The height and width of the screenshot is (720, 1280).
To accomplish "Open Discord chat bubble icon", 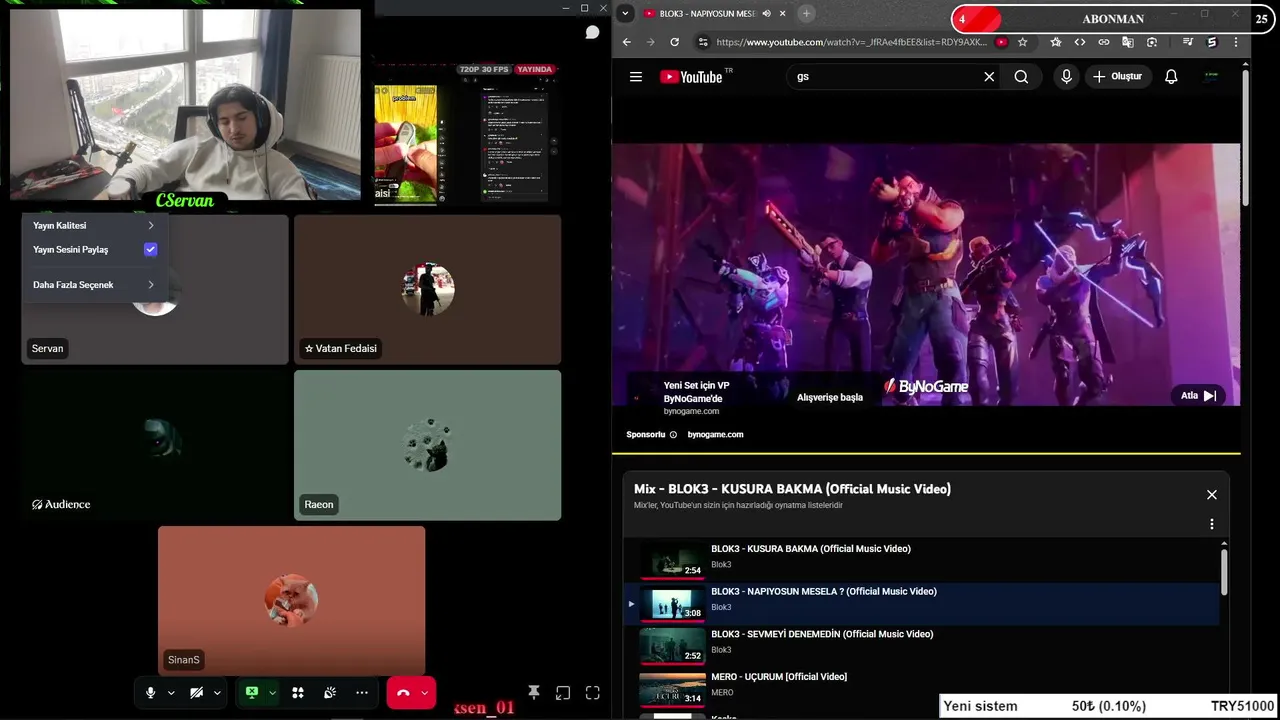I will click(x=592, y=32).
